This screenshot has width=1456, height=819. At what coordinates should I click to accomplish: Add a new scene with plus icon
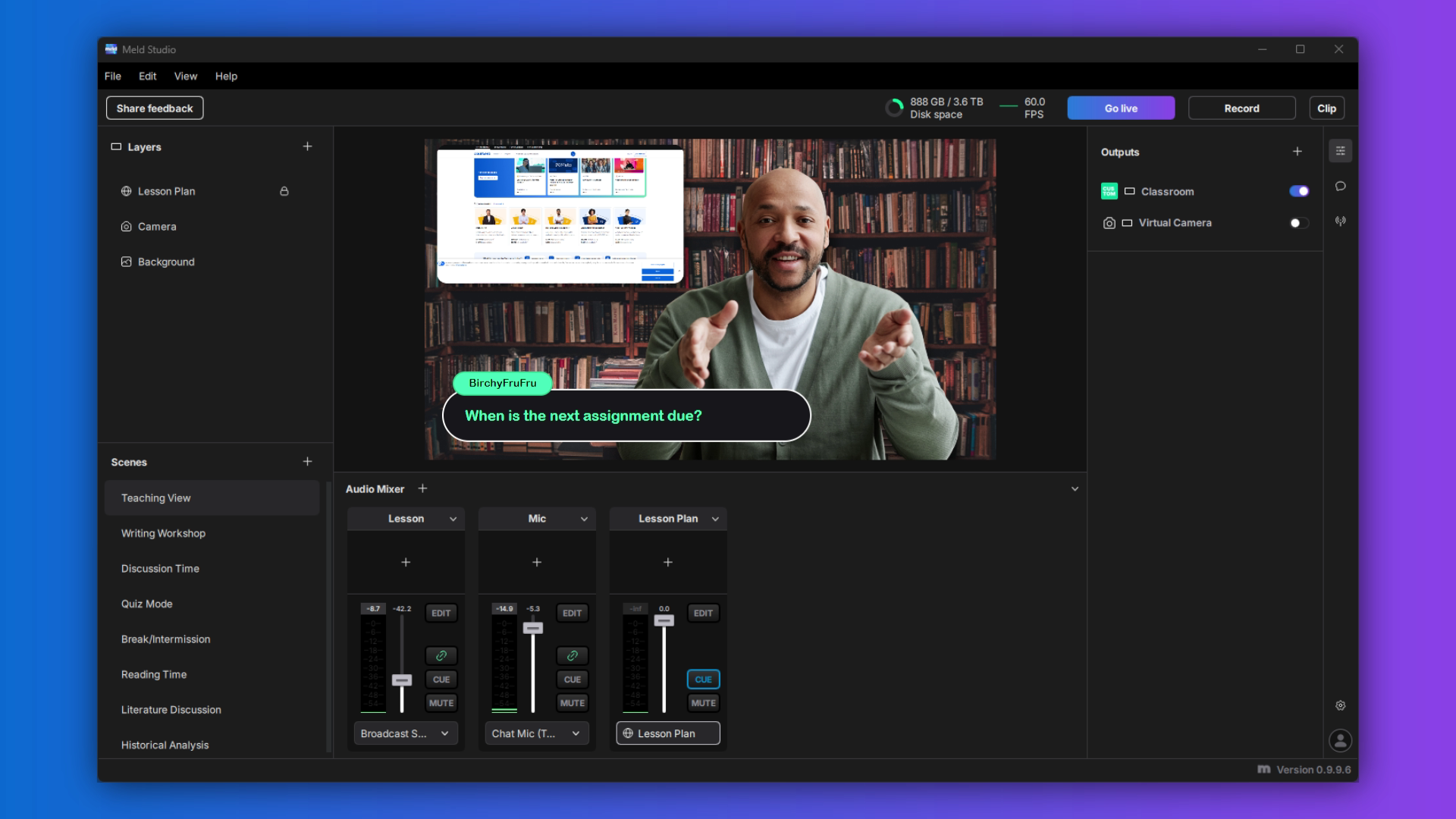tap(307, 461)
